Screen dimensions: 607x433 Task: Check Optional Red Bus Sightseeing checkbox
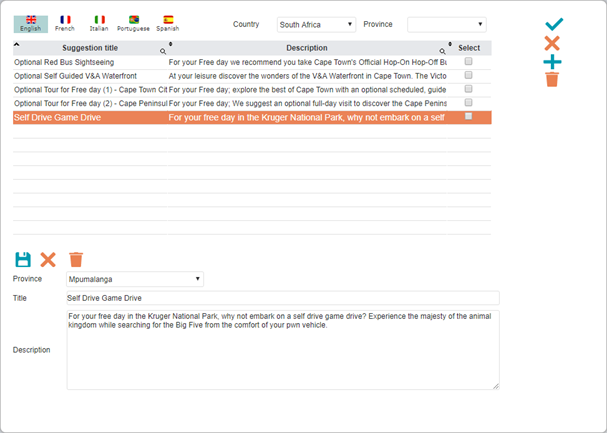point(468,61)
